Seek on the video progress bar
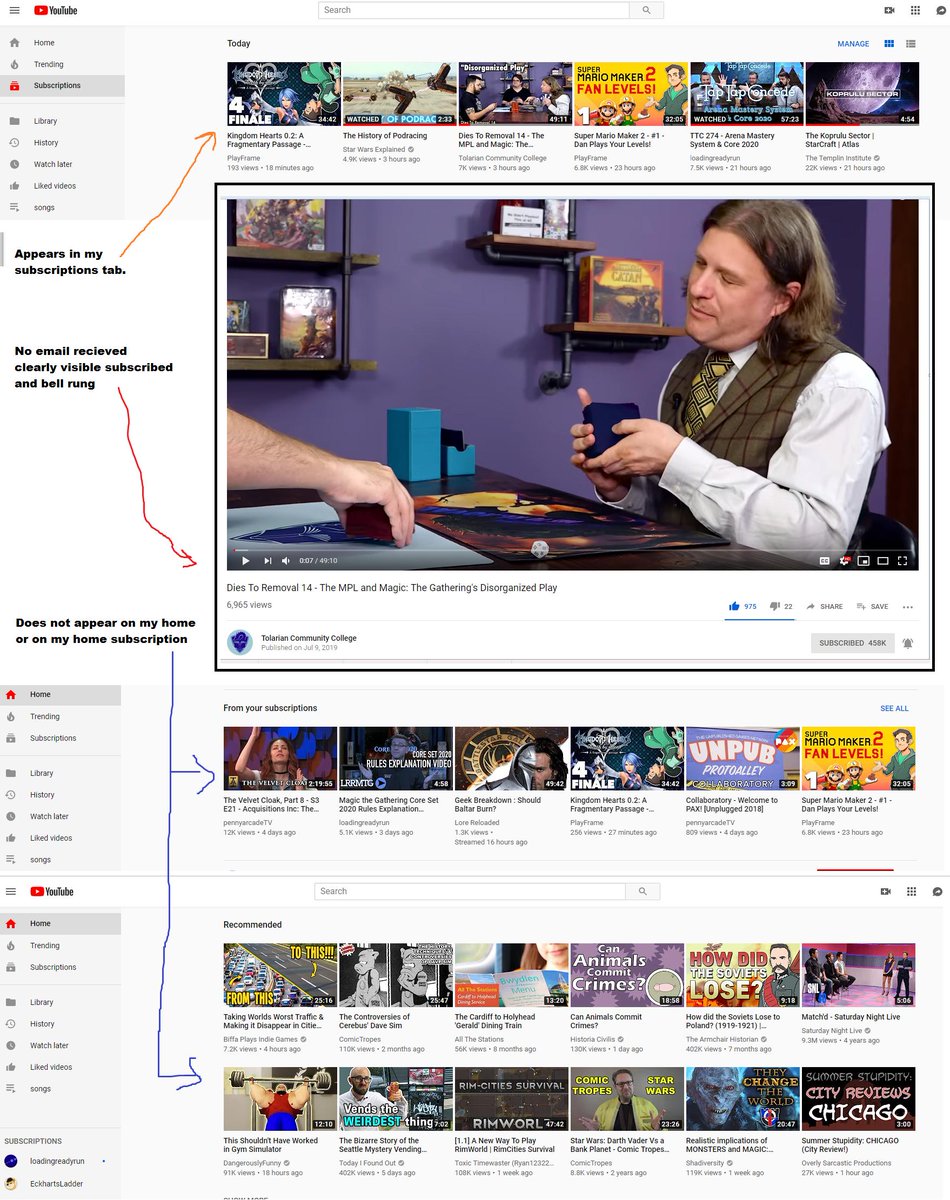 coord(572,550)
